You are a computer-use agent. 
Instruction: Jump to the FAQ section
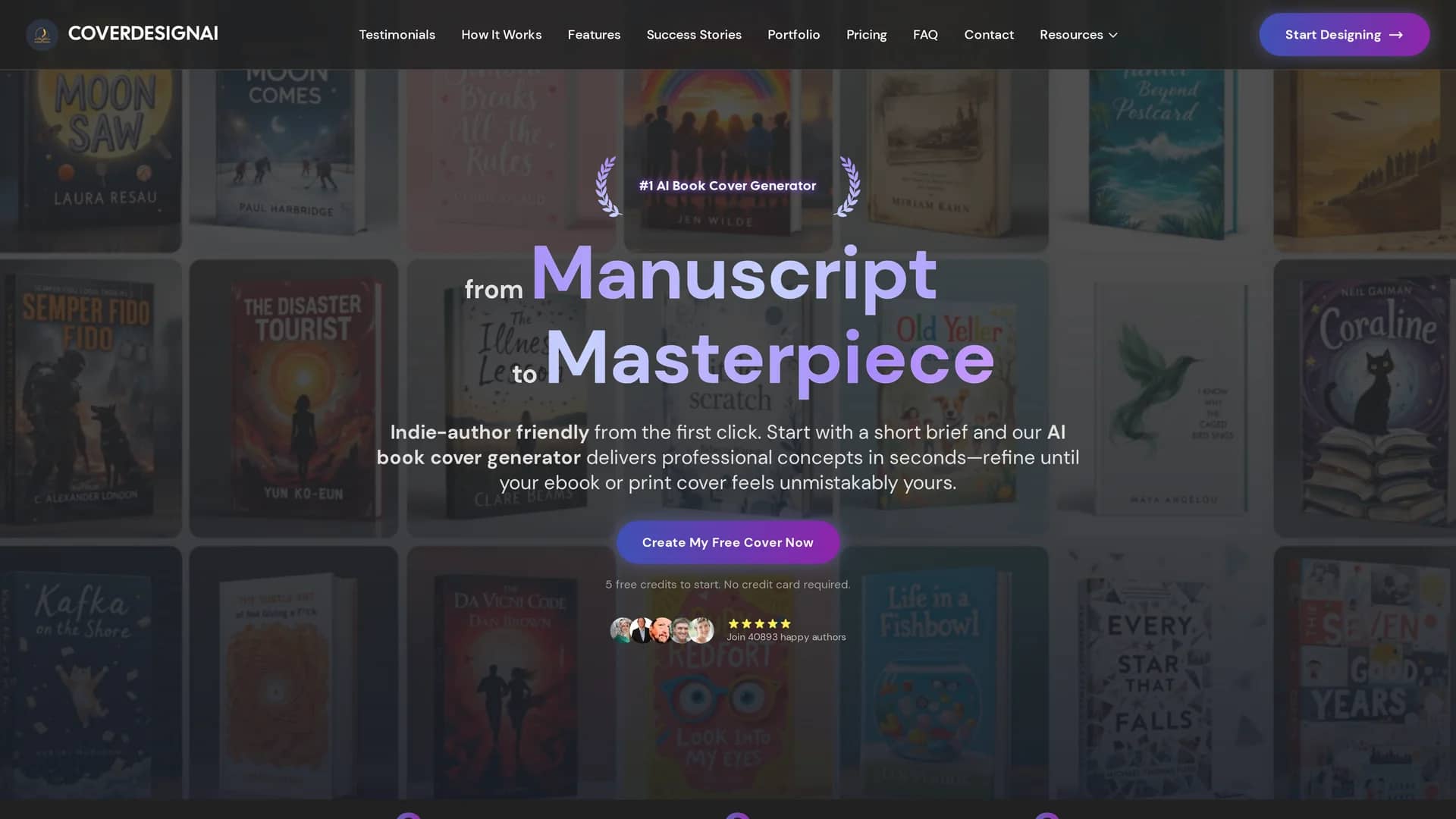925,35
